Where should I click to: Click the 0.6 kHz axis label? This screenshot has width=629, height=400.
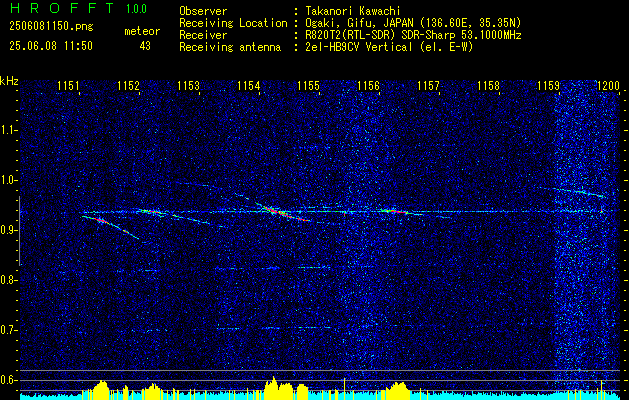7,380
